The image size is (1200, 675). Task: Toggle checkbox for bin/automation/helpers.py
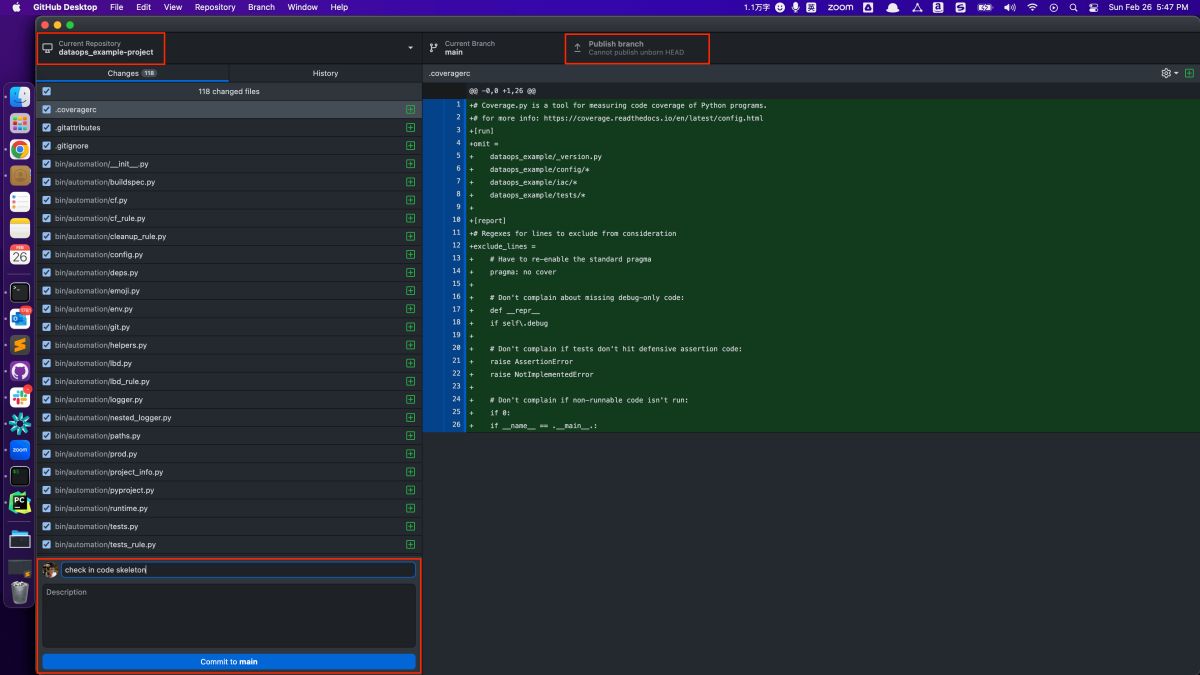47,345
